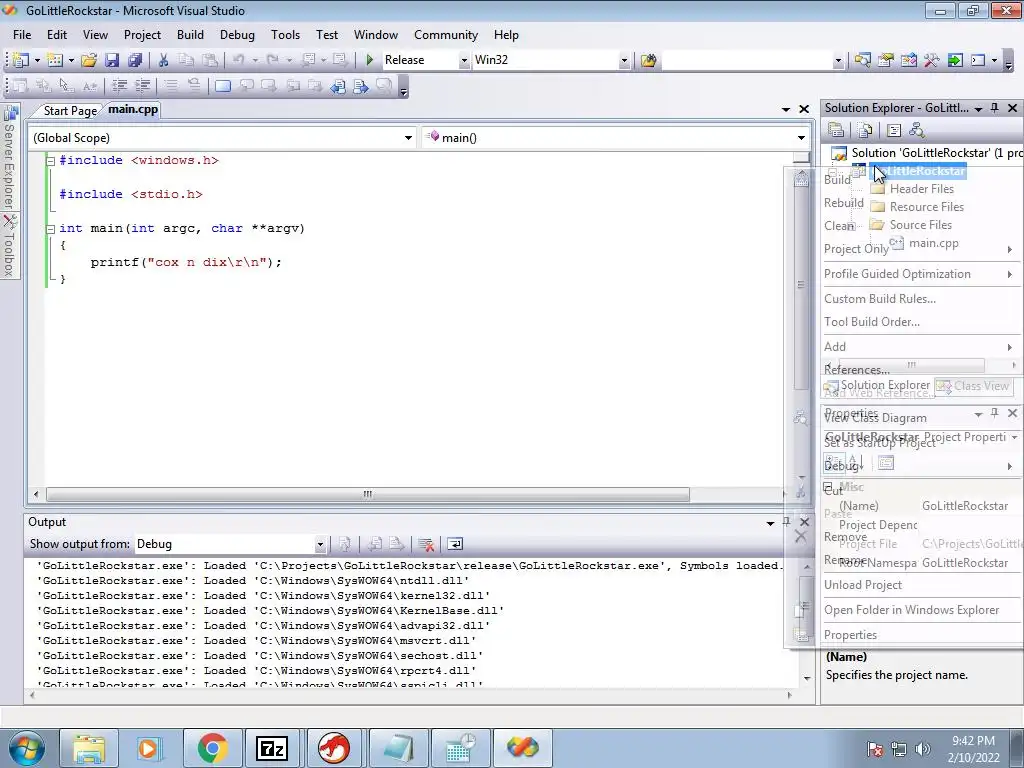Image resolution: width=1024 pixels, height=768 pixels.
Task: Click Show All Files in Solution Explorer
Action: tap(865, 130)
